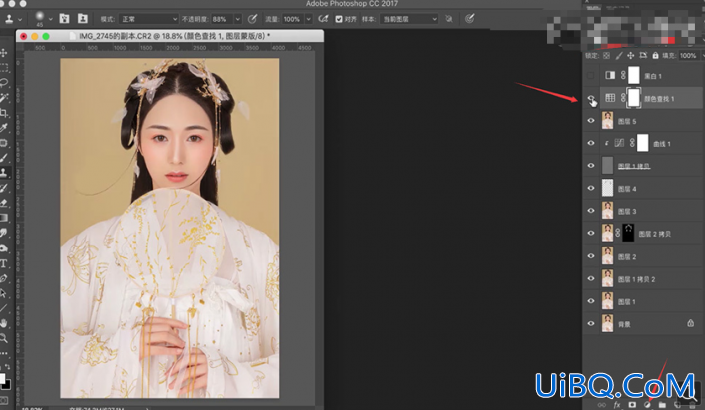Click lock transparent pixels icon
Screen dimensions: 705x410
click(x=607, y=56)
